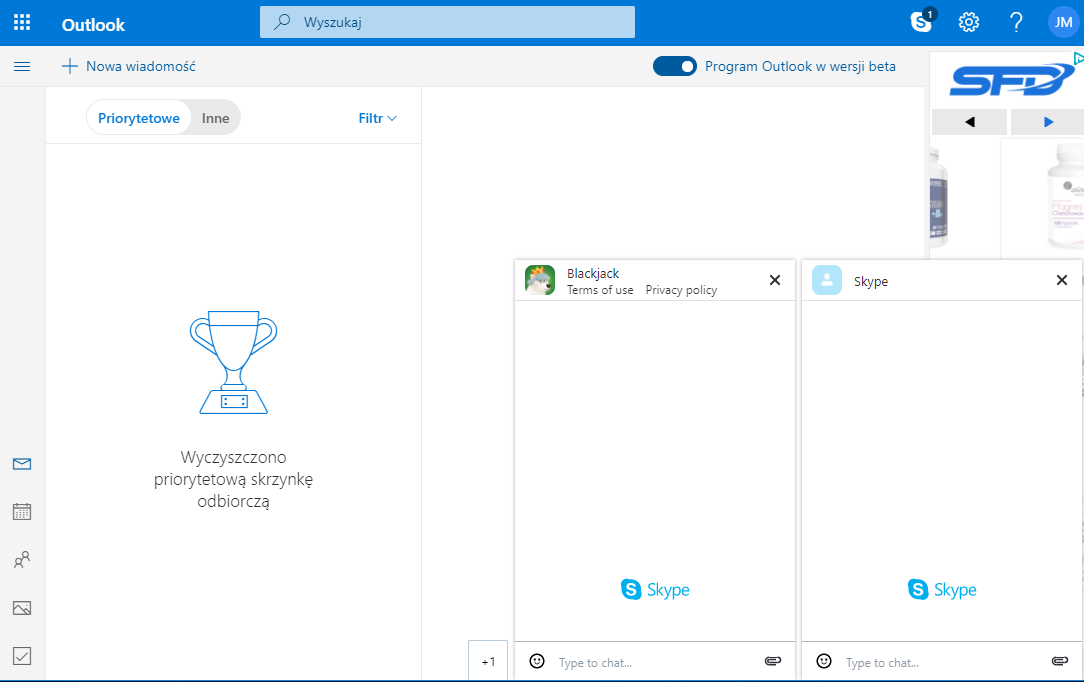
Task: Click the Magnez product ad image
Action: point(1064,197)
